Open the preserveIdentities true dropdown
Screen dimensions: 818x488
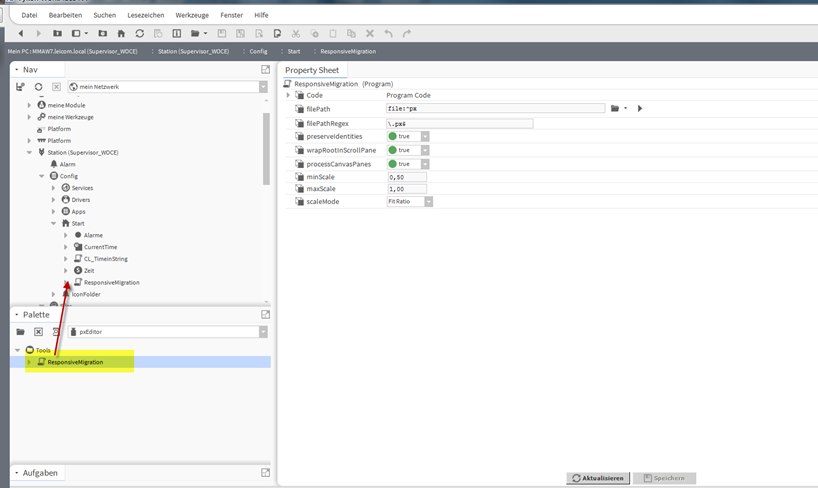click(425, 136)
